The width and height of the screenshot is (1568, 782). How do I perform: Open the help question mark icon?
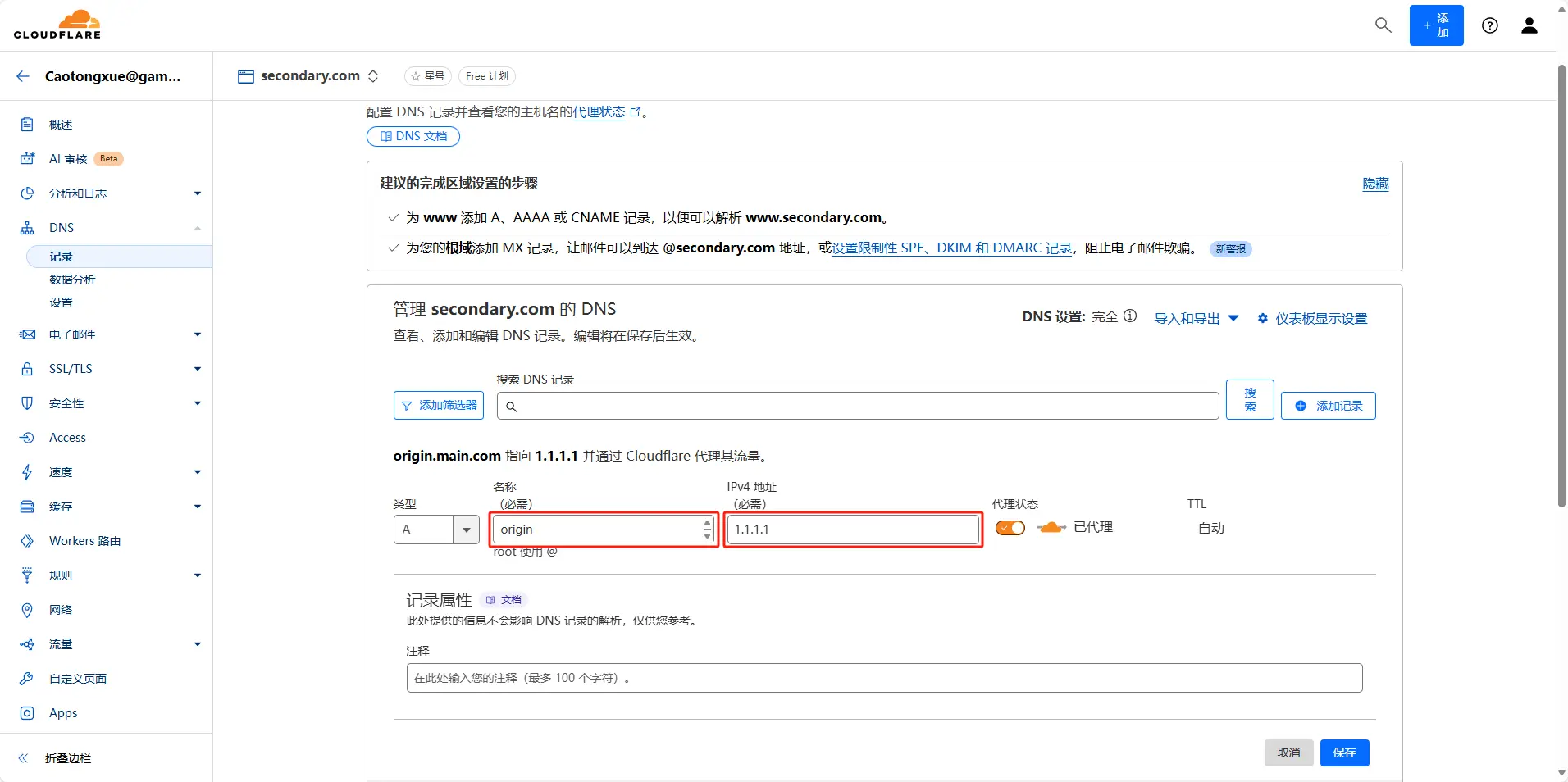coord(1490,25)
